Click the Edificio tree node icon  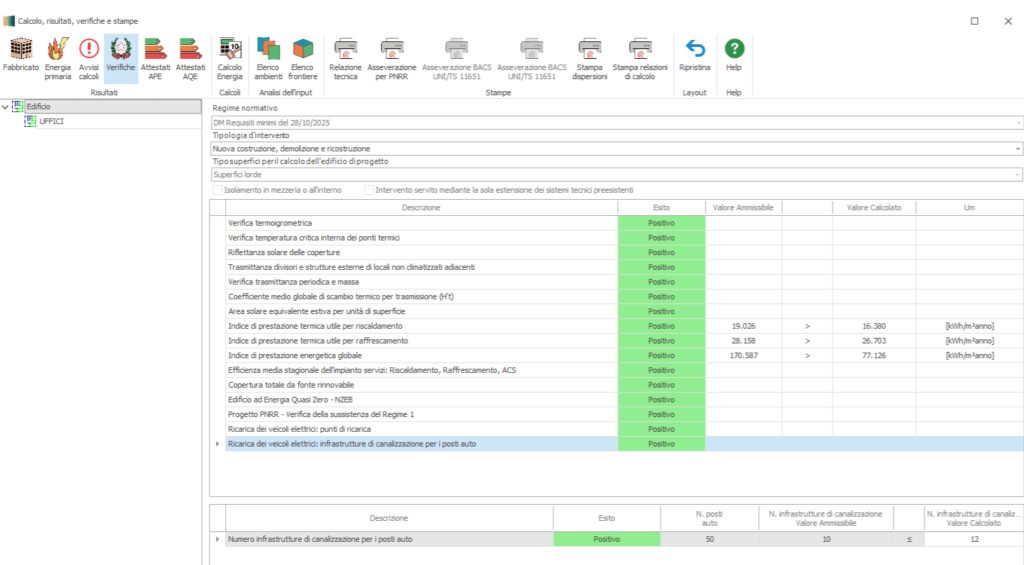[x=18, y=106]
